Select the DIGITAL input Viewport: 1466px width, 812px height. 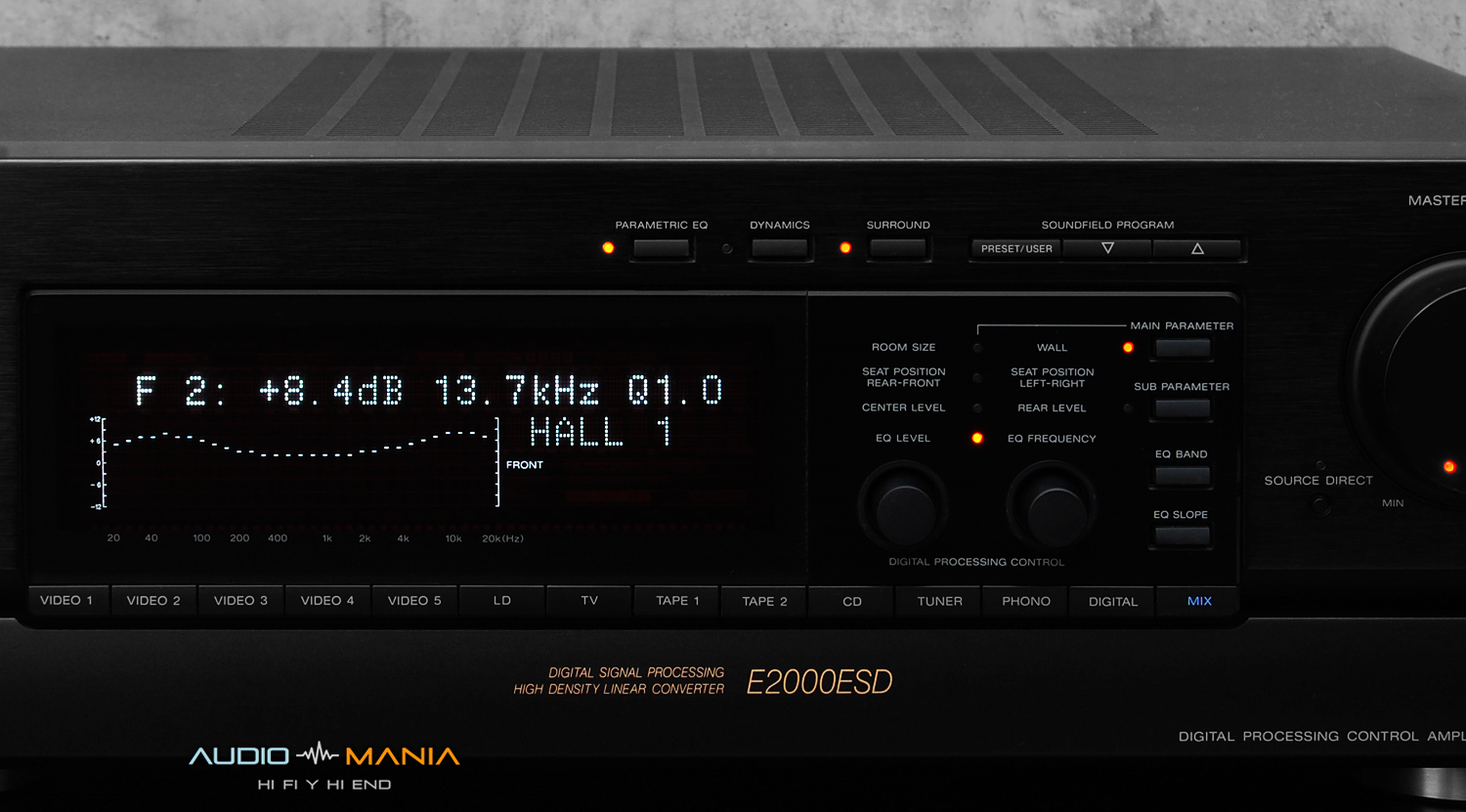pos(1113,601)
